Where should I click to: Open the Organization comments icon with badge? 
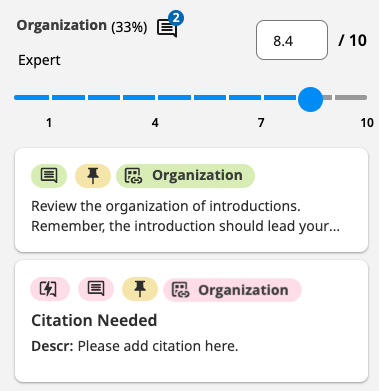167,28
